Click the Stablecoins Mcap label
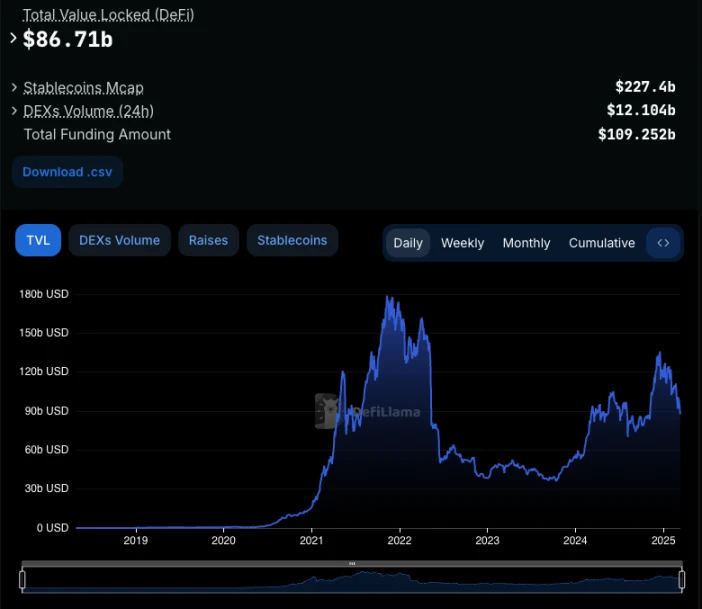Image resolution: width=702 pixels, height=609 pixels. (83, 87)
